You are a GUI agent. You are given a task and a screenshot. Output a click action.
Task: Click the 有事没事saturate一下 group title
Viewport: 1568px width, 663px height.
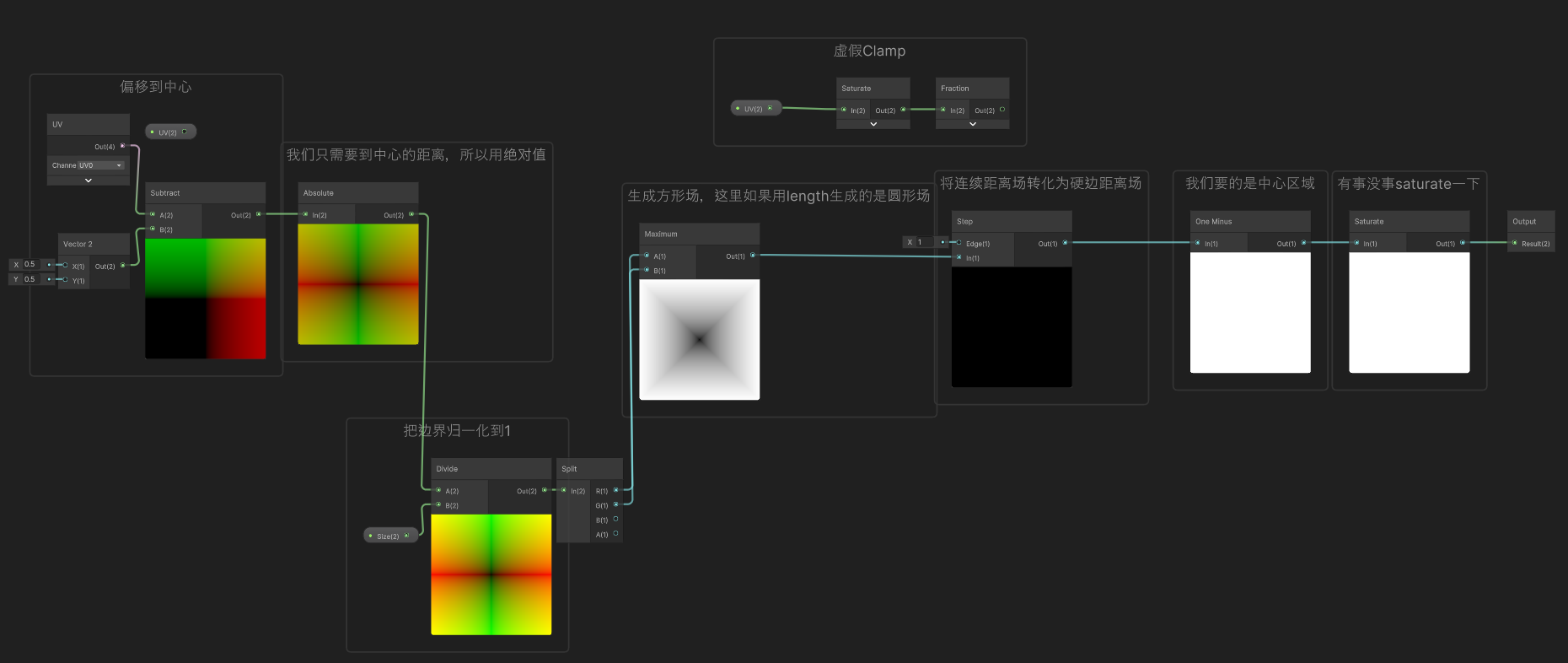[1409, 184]
